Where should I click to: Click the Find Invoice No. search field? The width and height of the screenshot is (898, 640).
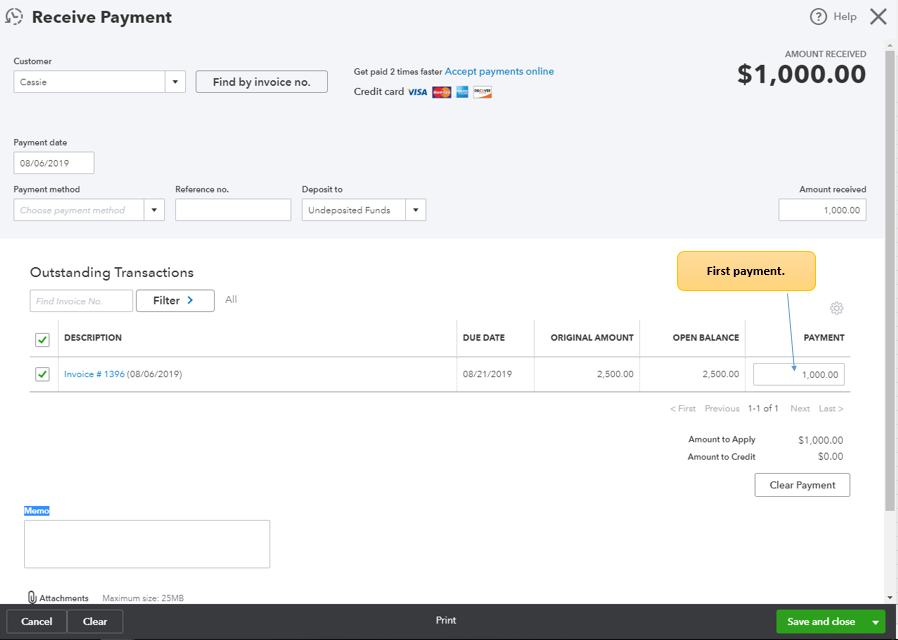(81, 301)
